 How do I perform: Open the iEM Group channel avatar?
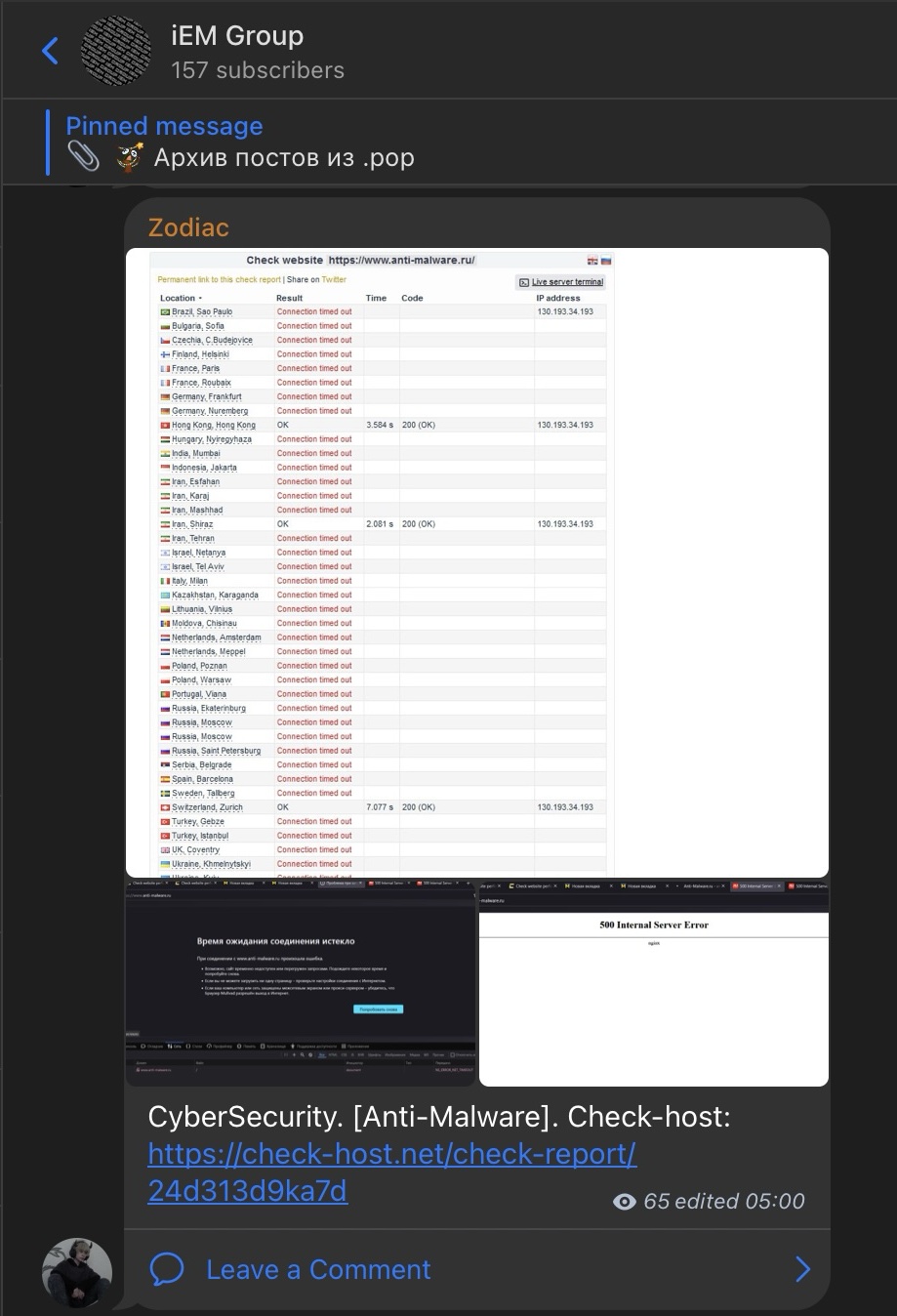116,51
